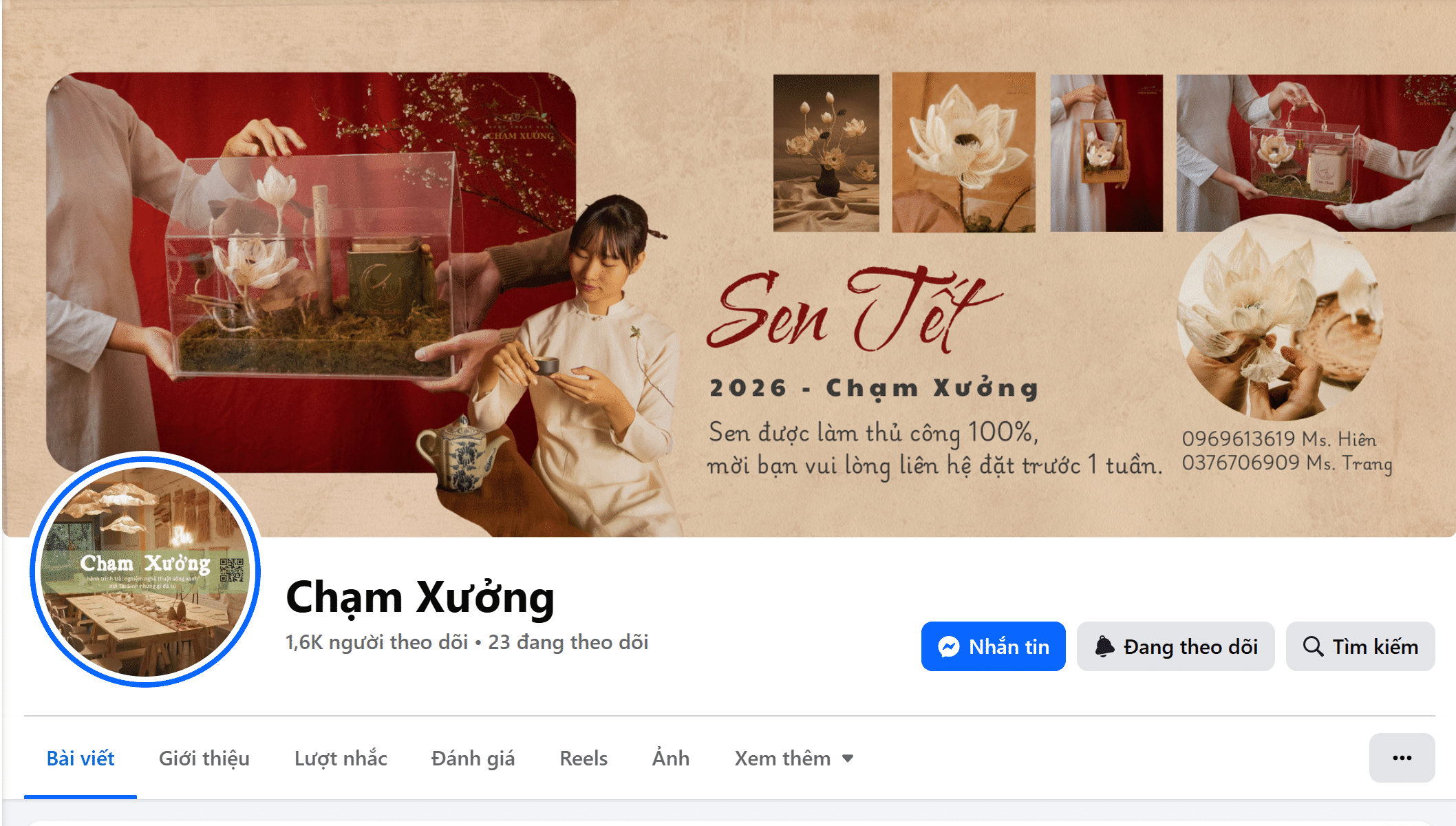Select the Đánh giá tab
The height and width of the screenshot is (826, 1456).
[x=473, y=759]
